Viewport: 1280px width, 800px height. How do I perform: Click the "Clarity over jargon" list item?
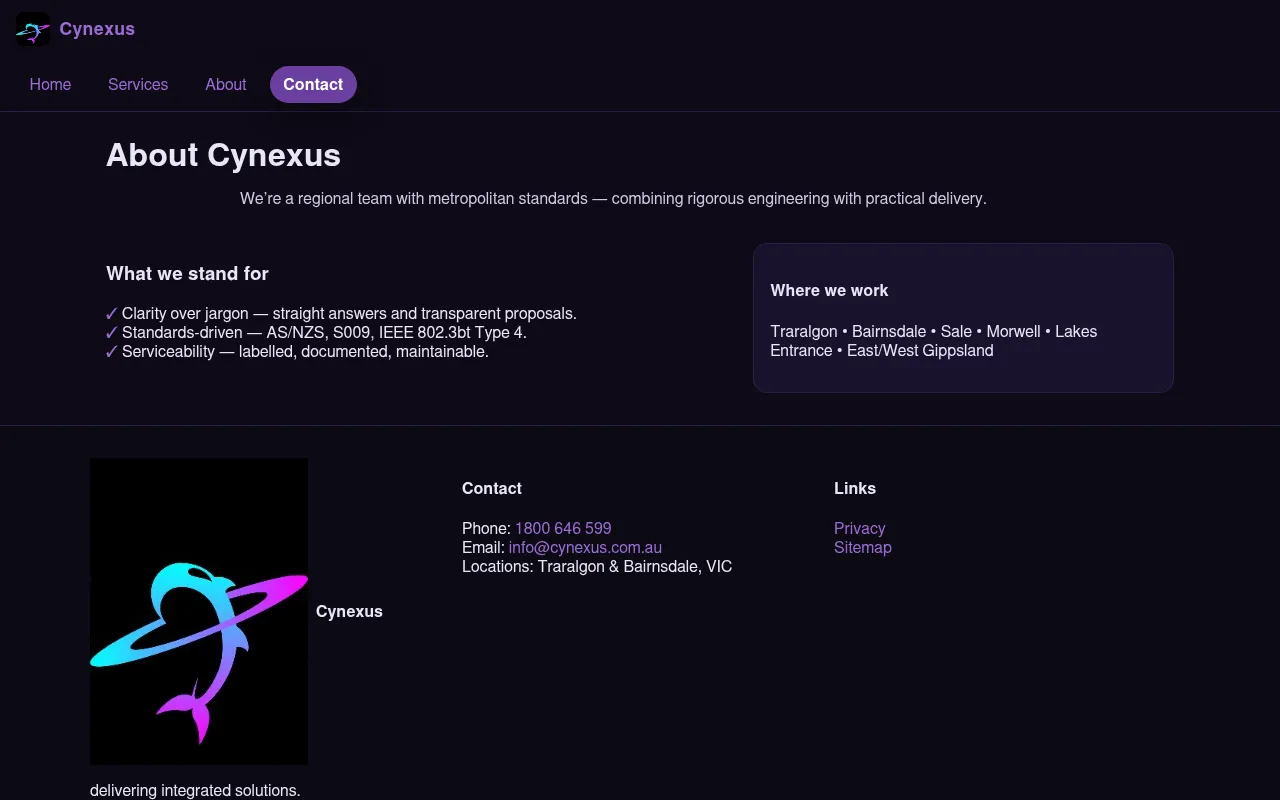(341, 313)
